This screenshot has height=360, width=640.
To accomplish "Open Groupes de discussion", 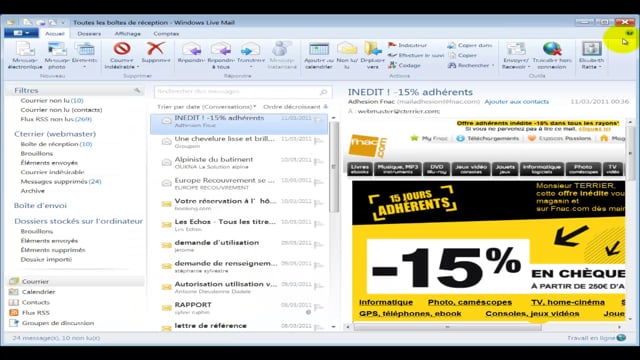I will [58, 323].
